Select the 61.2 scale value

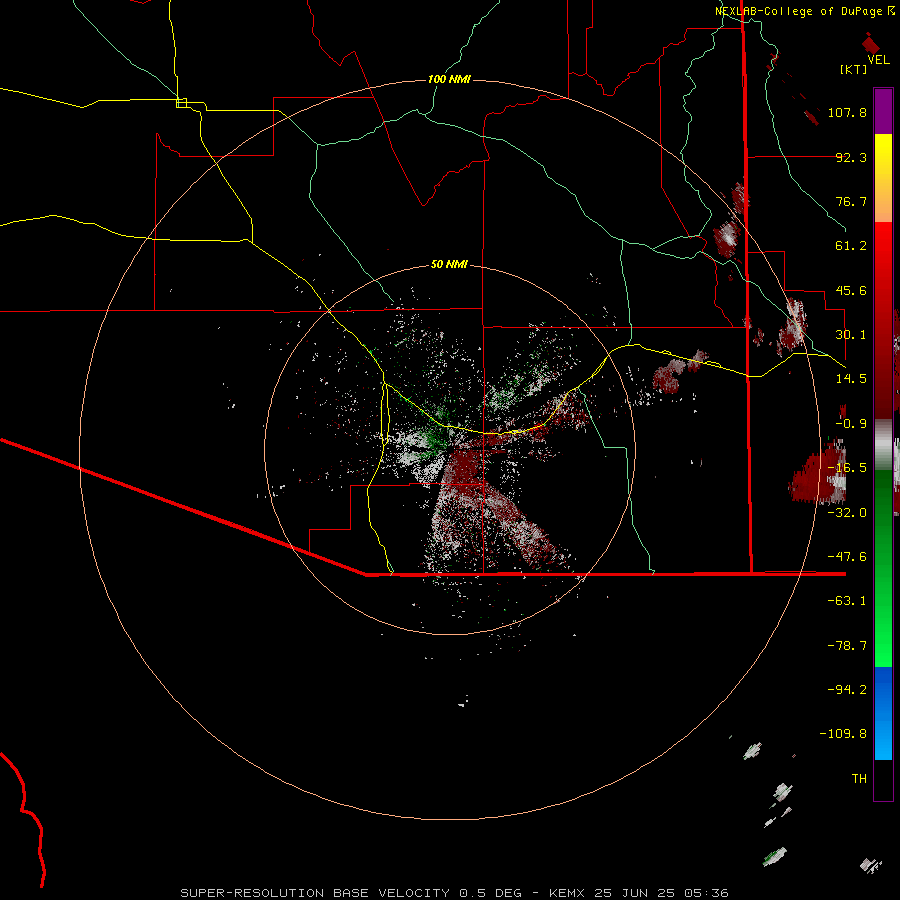(x=851, y=246)
